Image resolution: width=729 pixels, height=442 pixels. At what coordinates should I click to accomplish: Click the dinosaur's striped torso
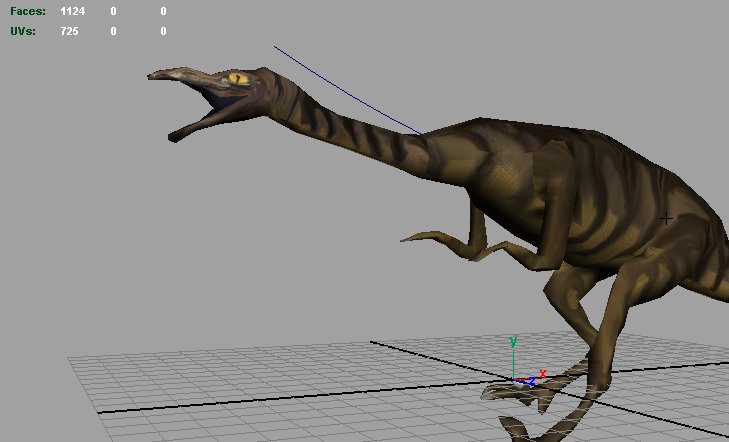click(x=560, y=190)
